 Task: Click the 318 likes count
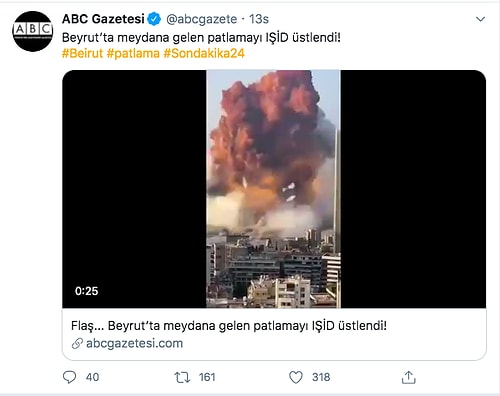pos(321,377)
